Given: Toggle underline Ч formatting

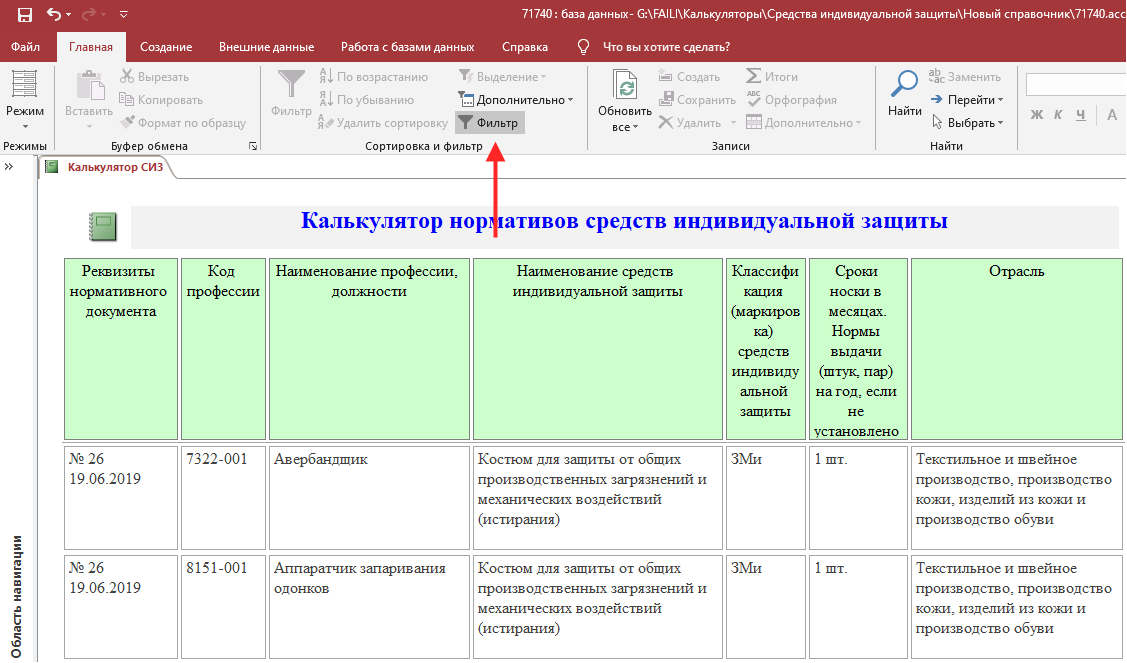Looking at the screenshot, I should tap(1080, 114).
